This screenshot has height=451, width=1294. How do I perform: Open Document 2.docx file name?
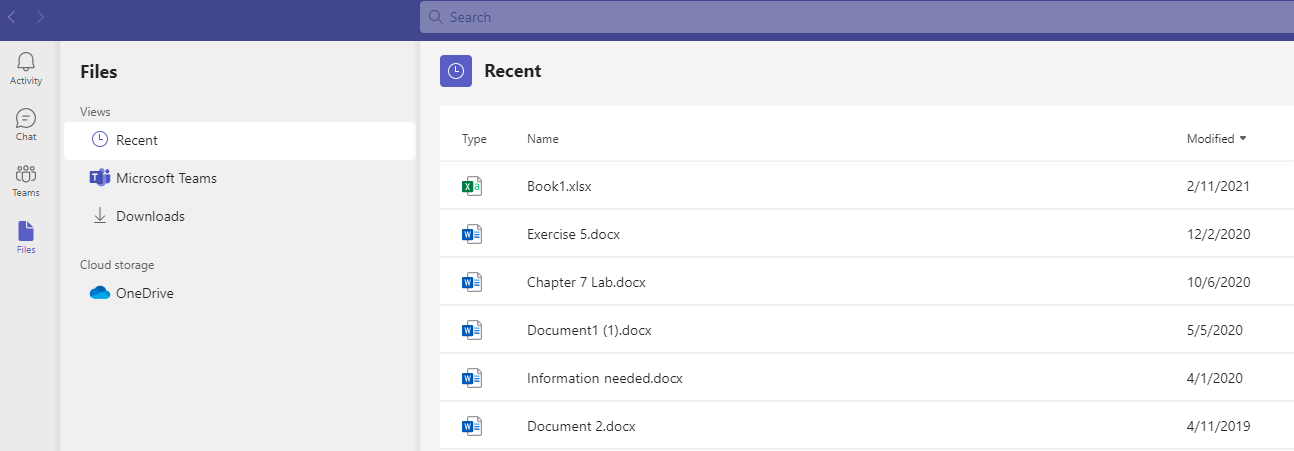pyautogui.click(x=581, y=426)
